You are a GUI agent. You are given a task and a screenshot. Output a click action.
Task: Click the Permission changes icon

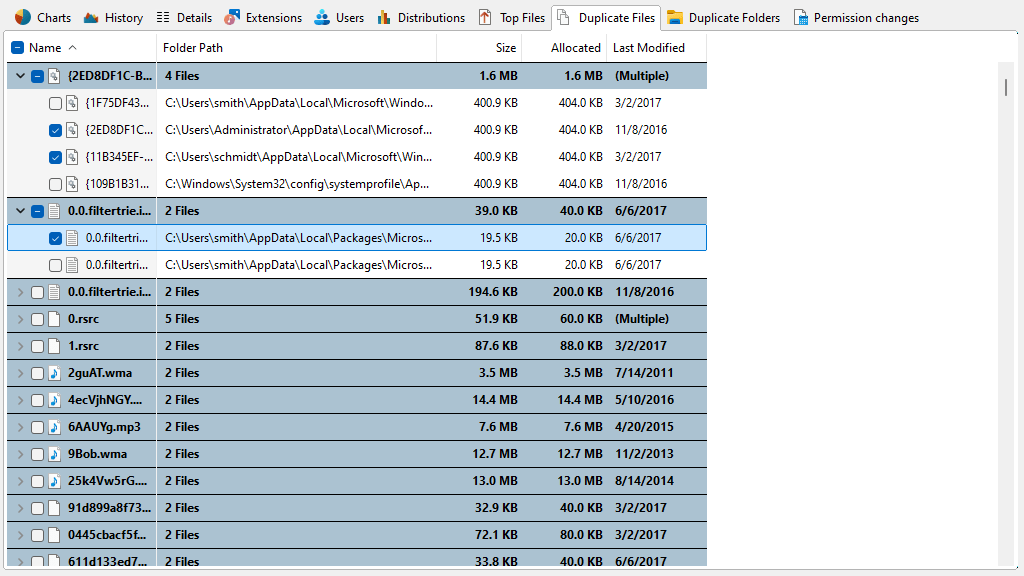pos(801,17)
